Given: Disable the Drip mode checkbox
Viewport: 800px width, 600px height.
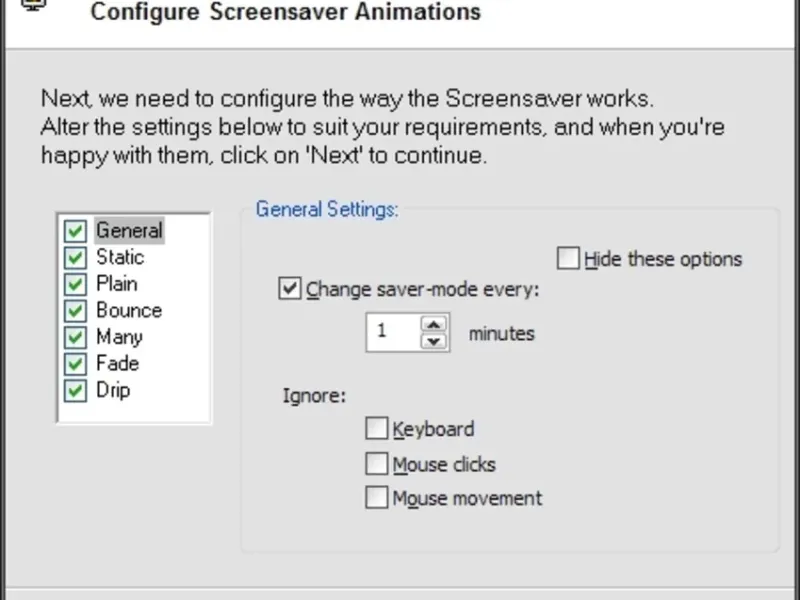Looking at the screenshot, I should 75,390.
